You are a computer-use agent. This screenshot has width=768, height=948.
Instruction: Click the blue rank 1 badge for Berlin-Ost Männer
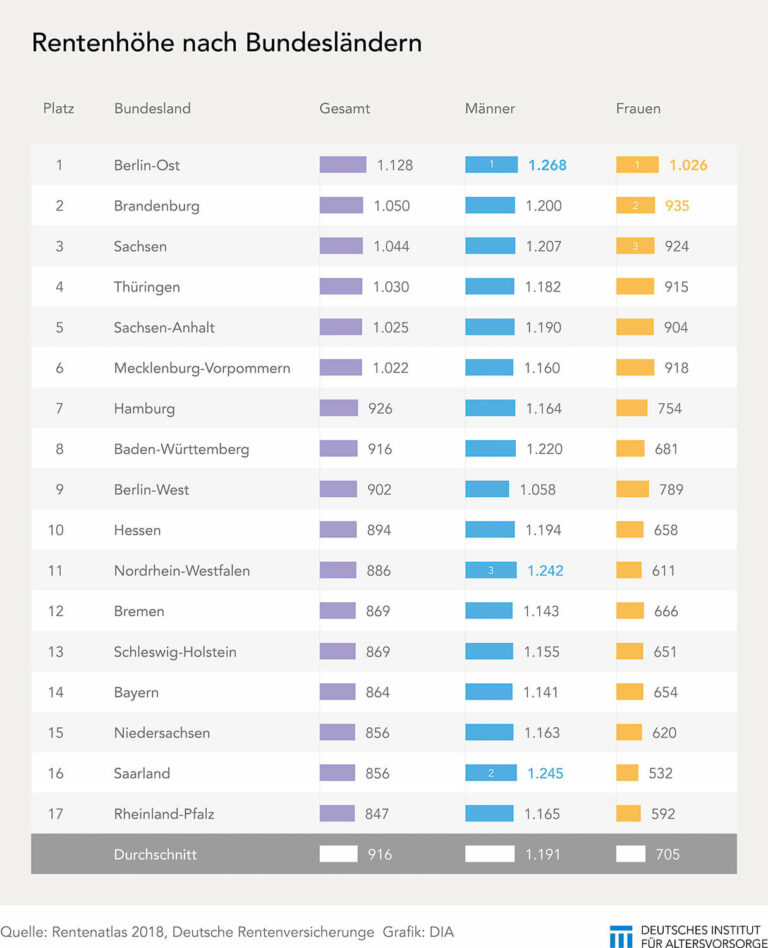click(x=491, y=164)
